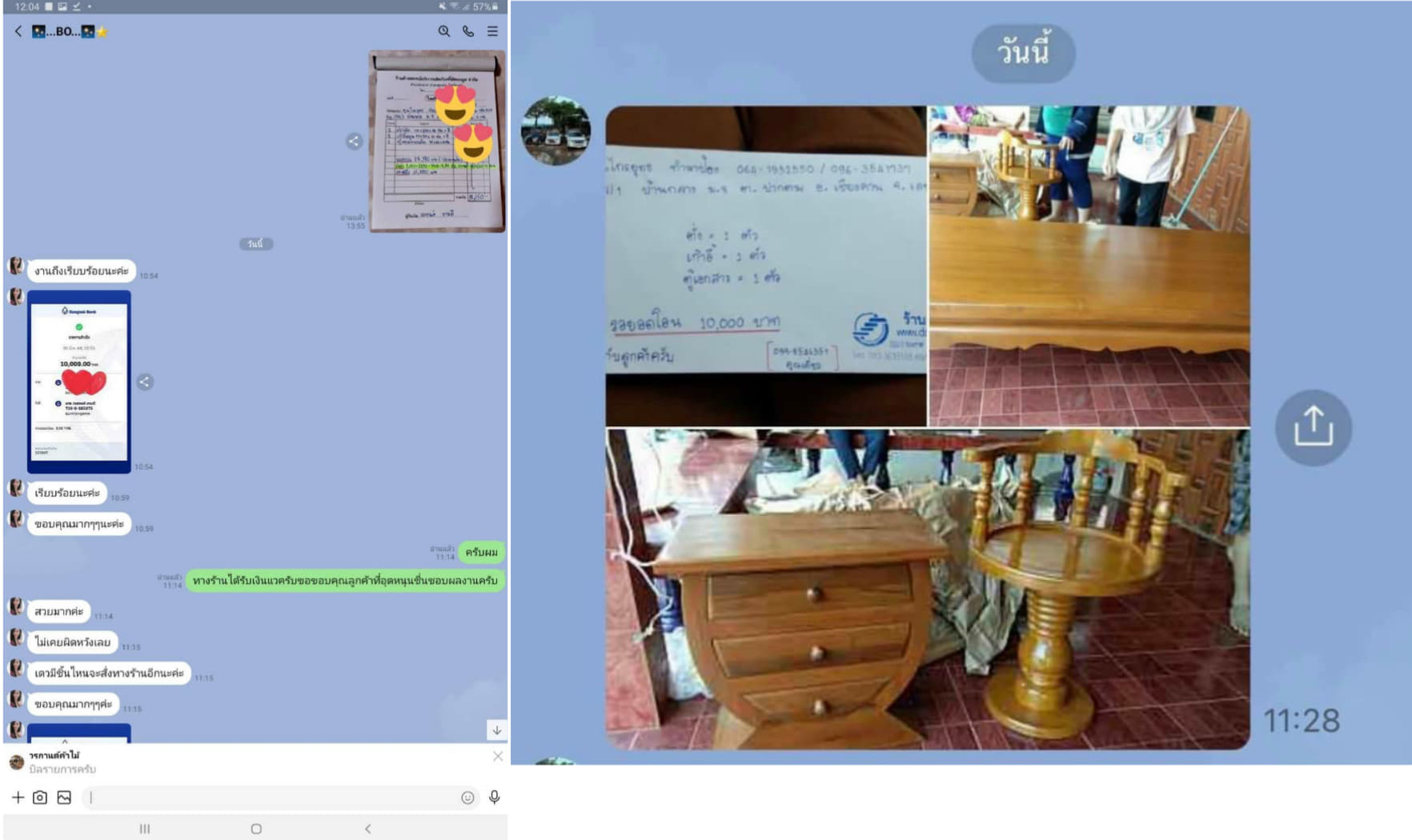Select green reply 'ครับผม'
This screenshot has width=1412, height=840.
click(482, 552)
